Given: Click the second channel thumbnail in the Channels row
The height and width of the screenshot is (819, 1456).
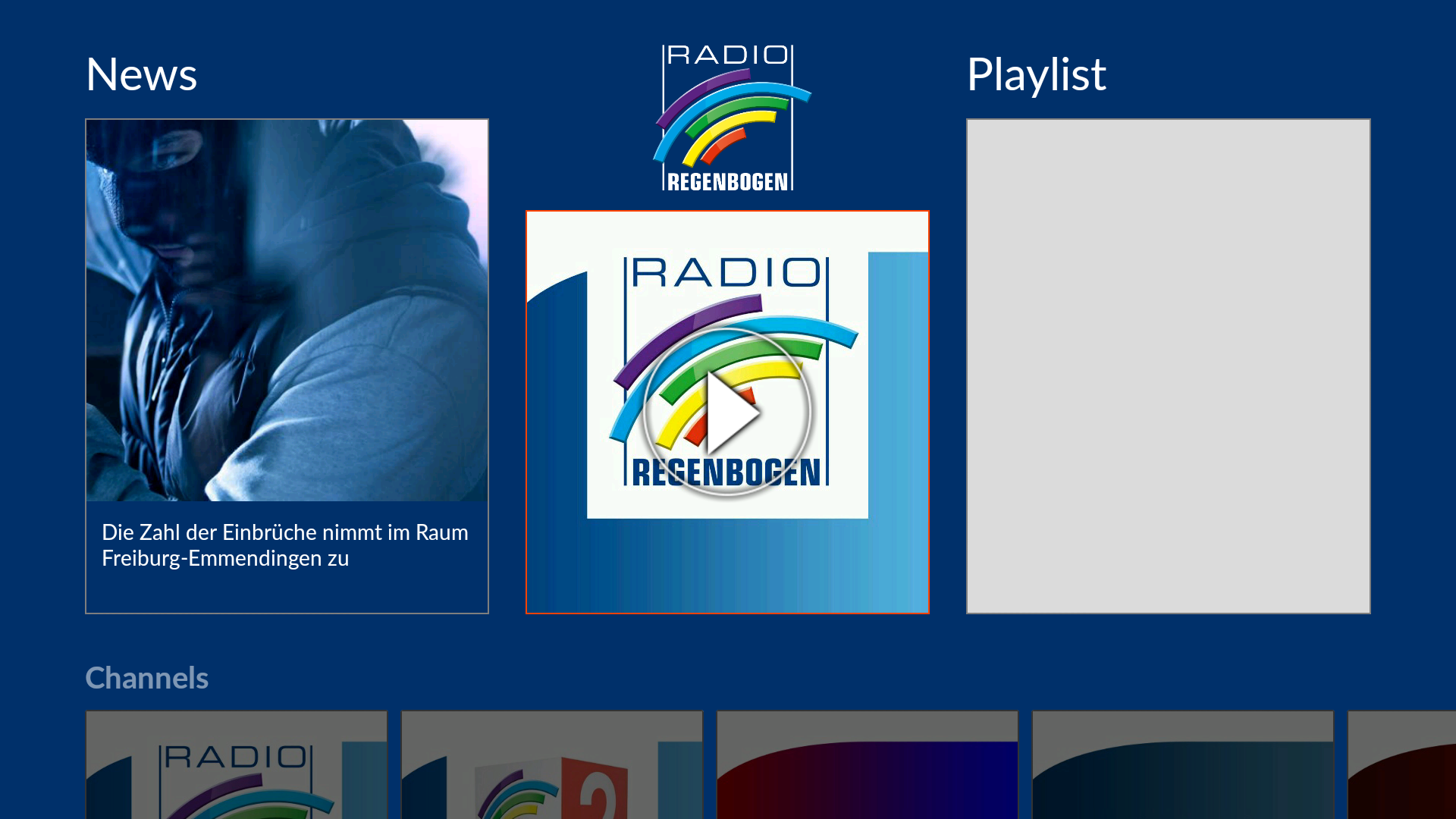Looking at the screenshot, I should [x=551, y=764].
